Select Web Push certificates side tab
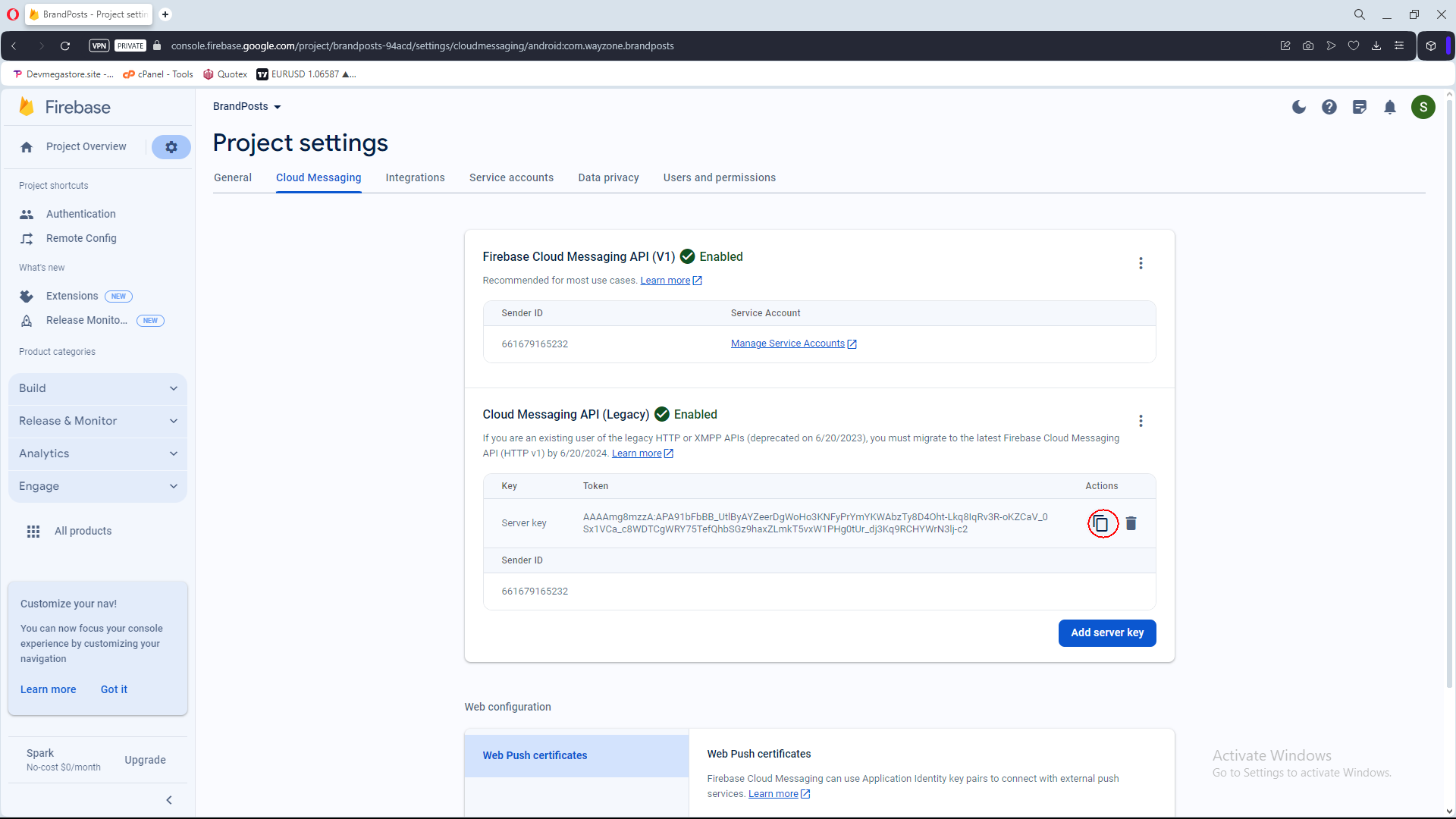1456x819 pixels. (576, 755)
